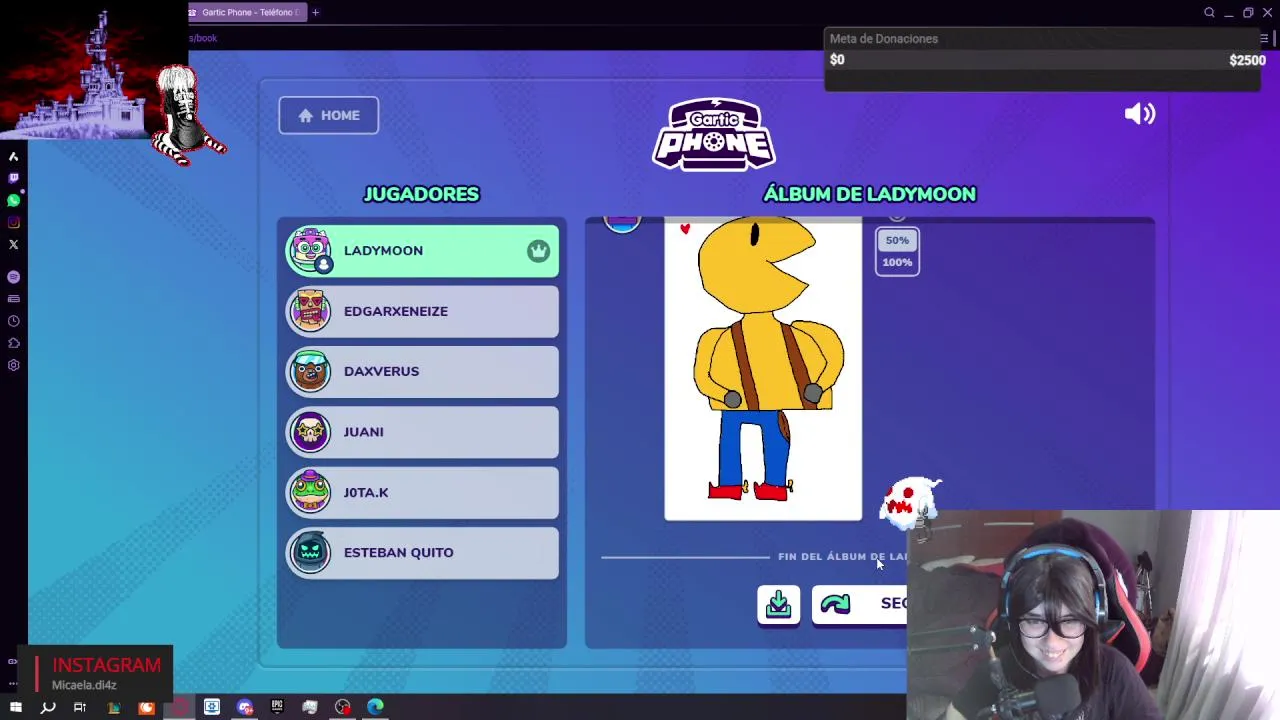Screen dimensions: 1280x720
Task: Select JUANI in the players list
Action: pos(422,432)
